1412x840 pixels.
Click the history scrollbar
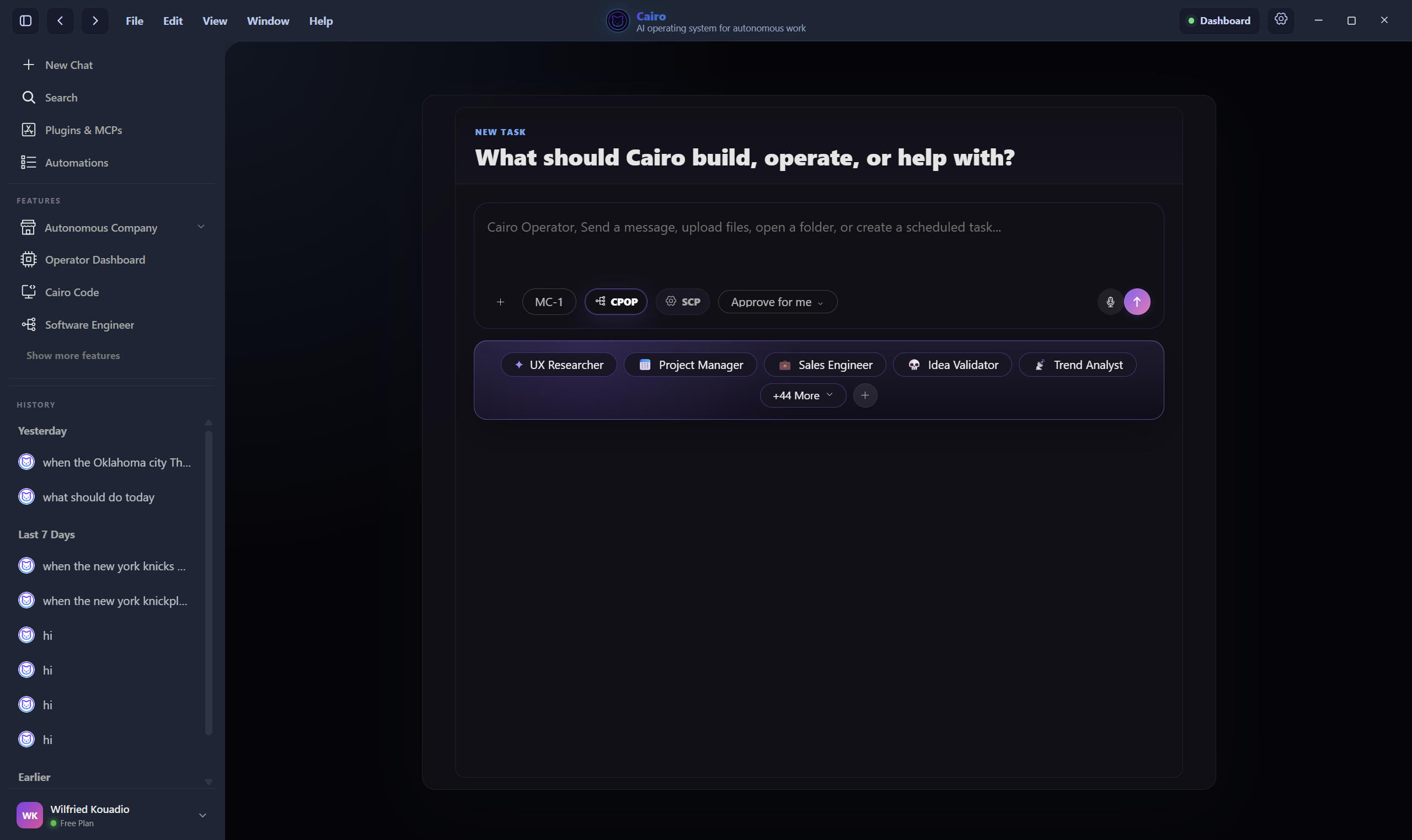coord(208,583)
